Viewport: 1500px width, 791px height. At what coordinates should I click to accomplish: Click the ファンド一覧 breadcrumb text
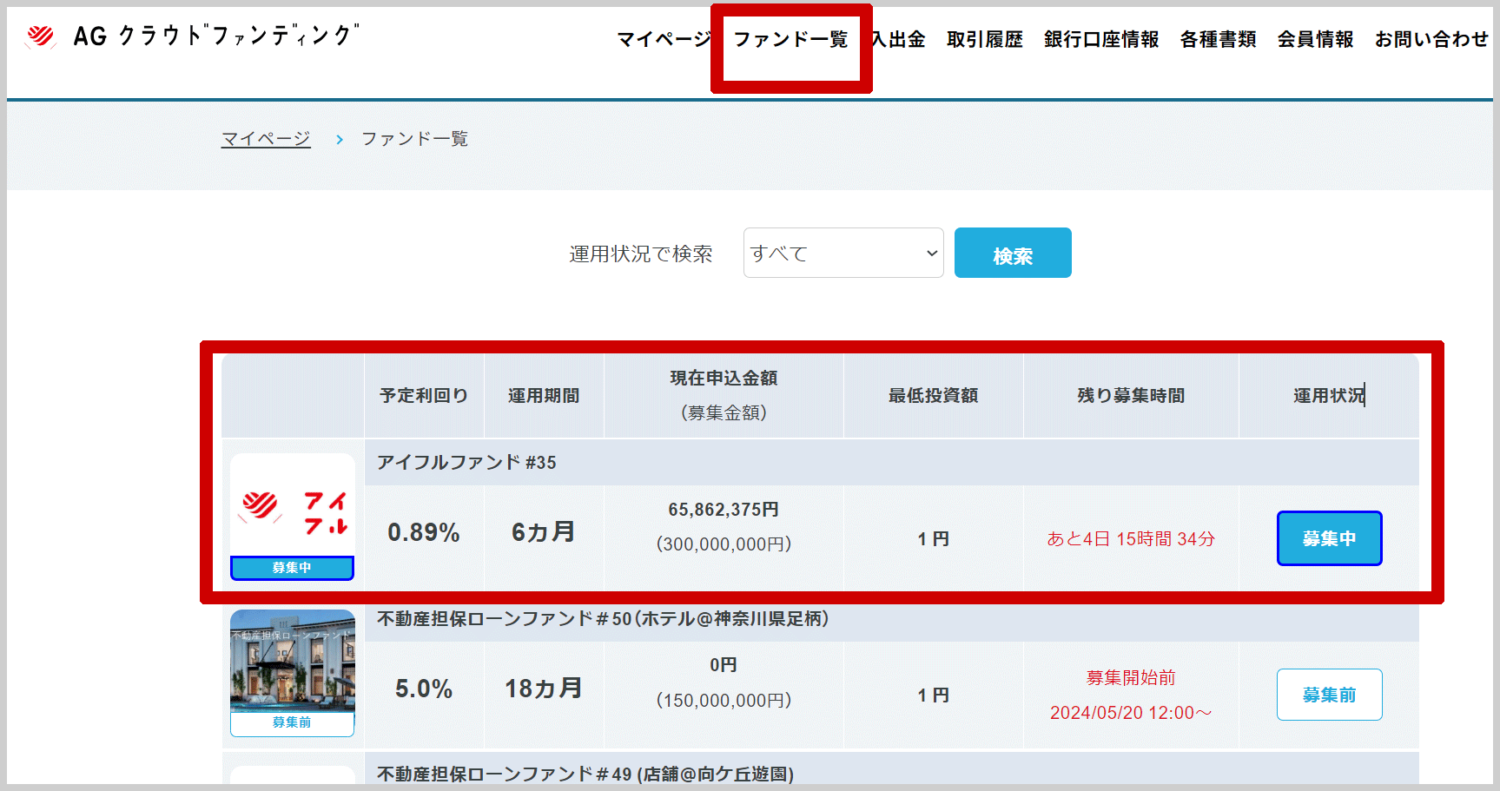[x=415, y=139]
